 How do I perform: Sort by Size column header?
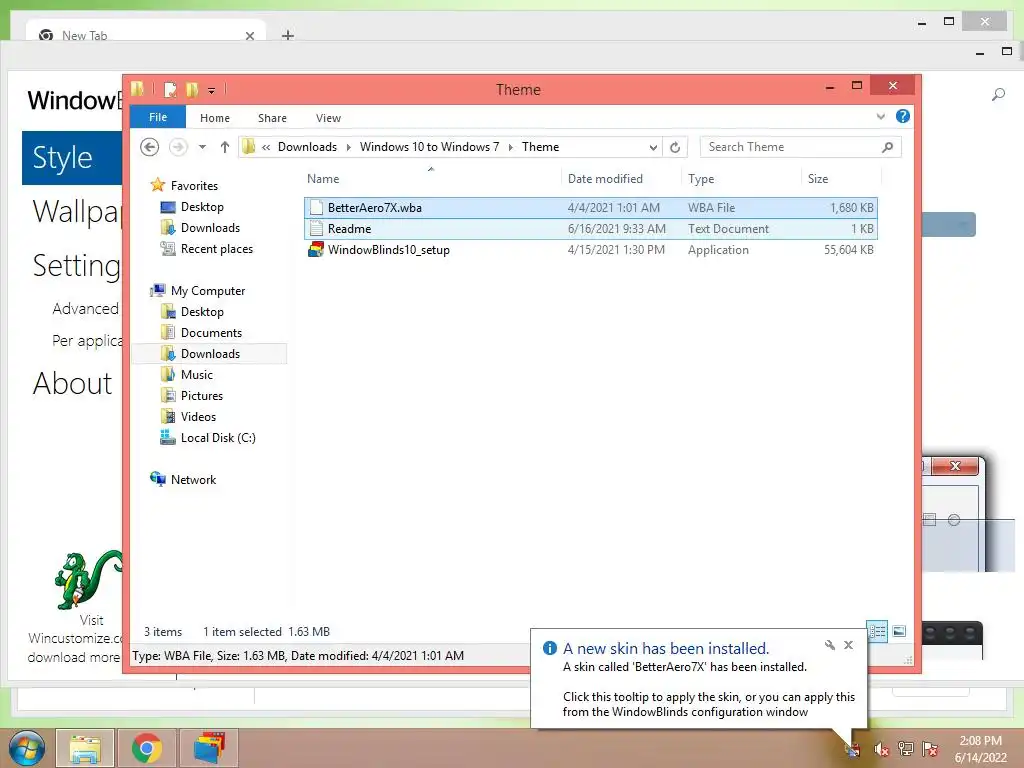pos(841,178)
